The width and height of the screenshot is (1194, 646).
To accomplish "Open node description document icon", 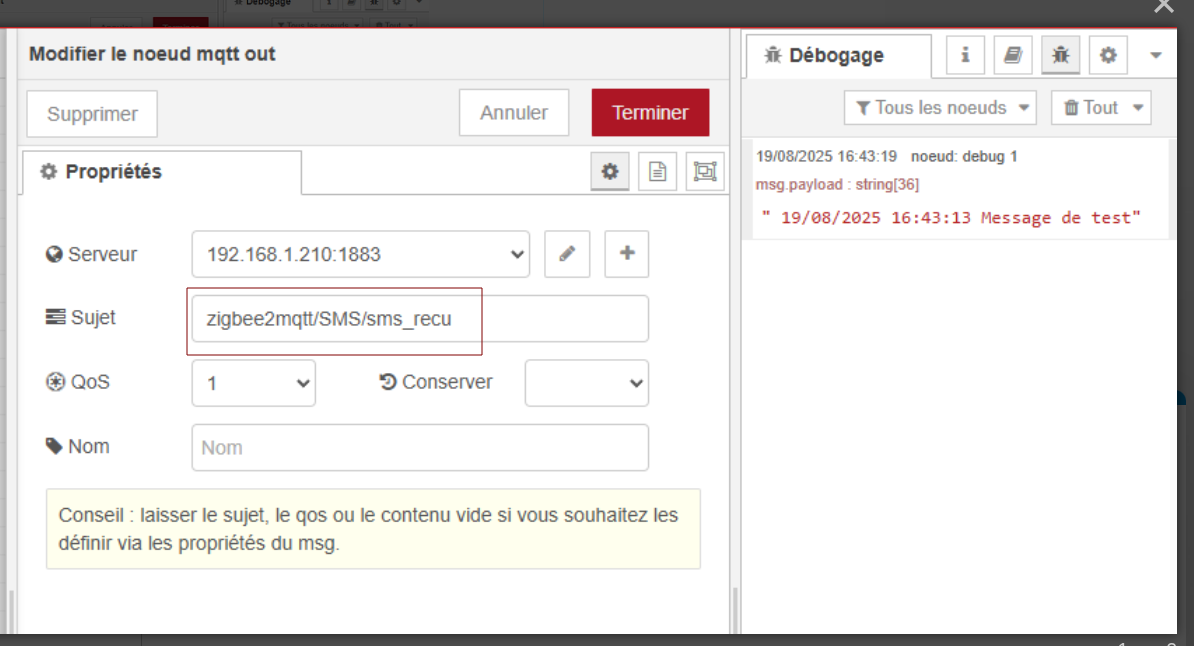I will (657, 172).
